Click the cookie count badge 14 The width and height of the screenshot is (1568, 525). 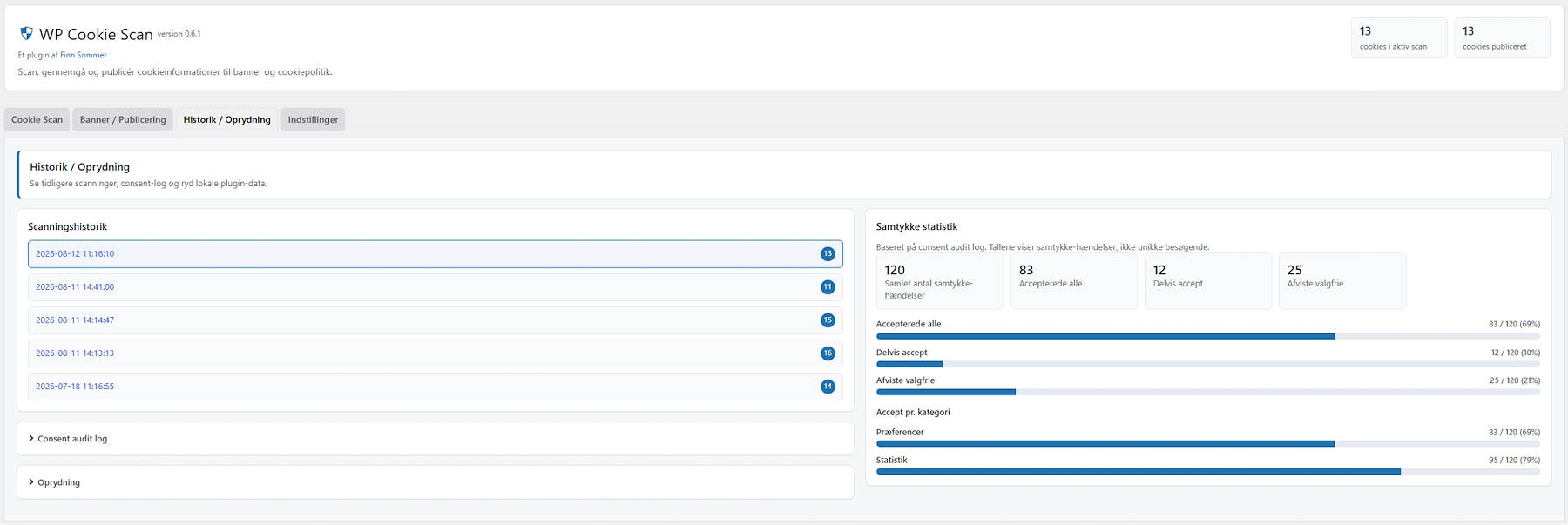pyautogui.click(x=828, y=387)
